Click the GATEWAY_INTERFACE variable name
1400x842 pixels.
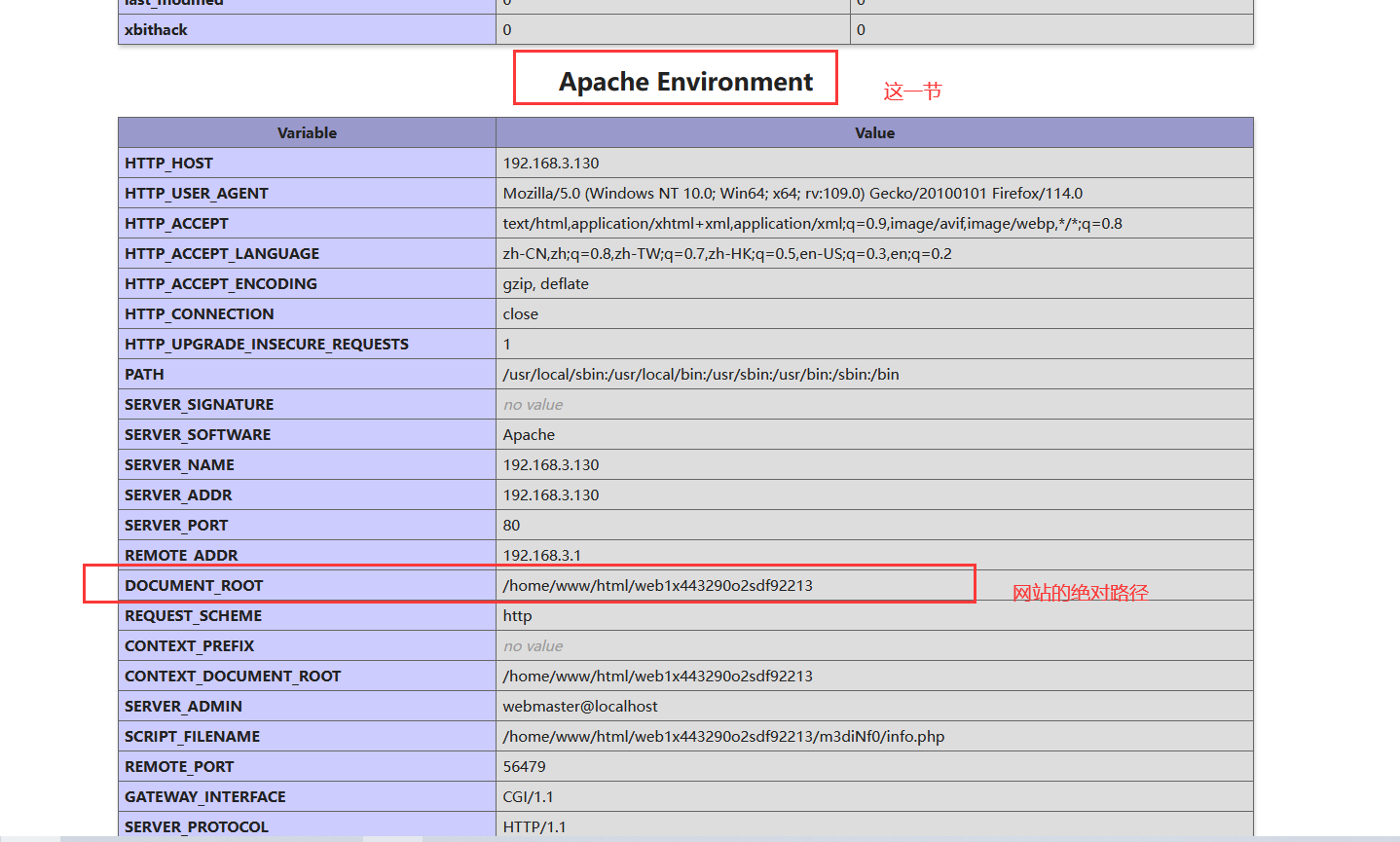(x=205, y=796)
